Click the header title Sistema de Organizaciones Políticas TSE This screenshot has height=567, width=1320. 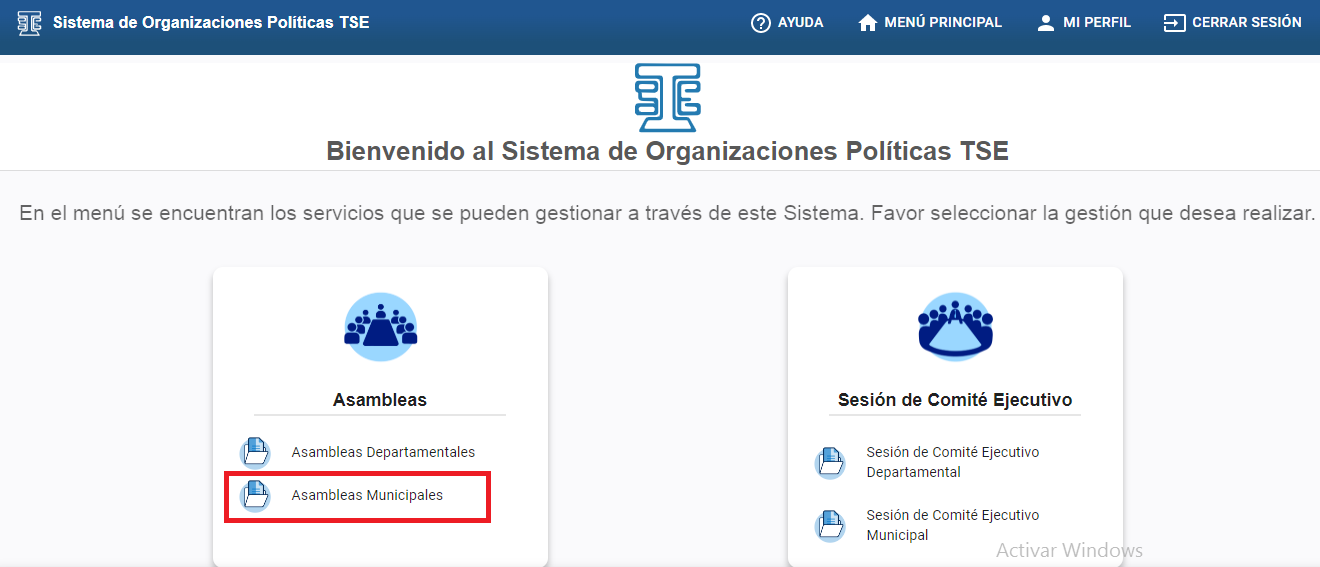pos(211,22)
